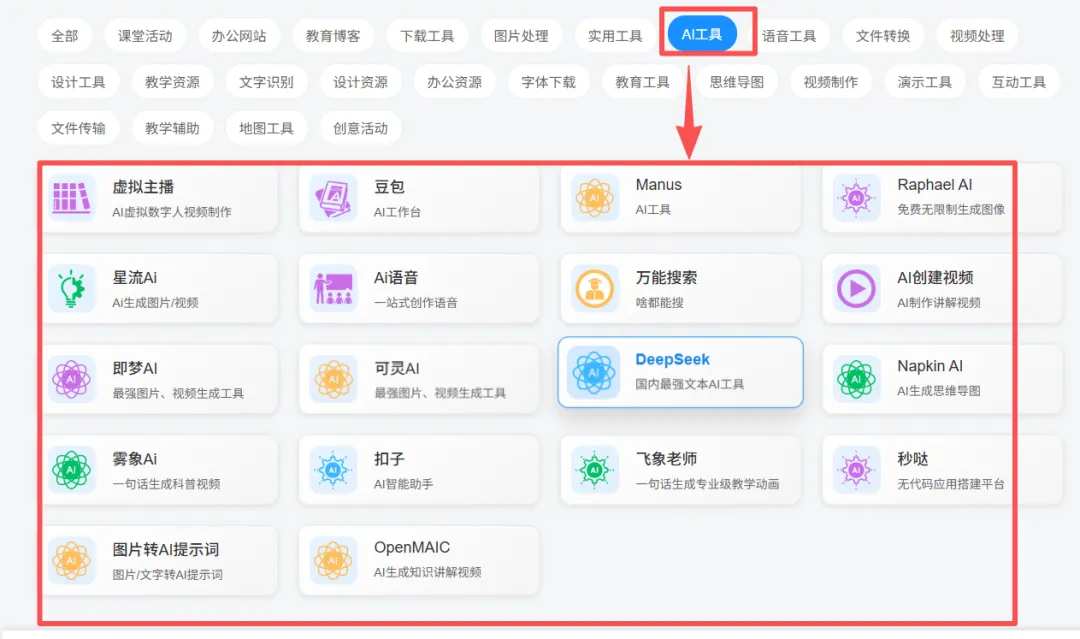Click the text 啥都能搜
Viewport: 1080px width, 639px height.
click(x=659, y=302)
